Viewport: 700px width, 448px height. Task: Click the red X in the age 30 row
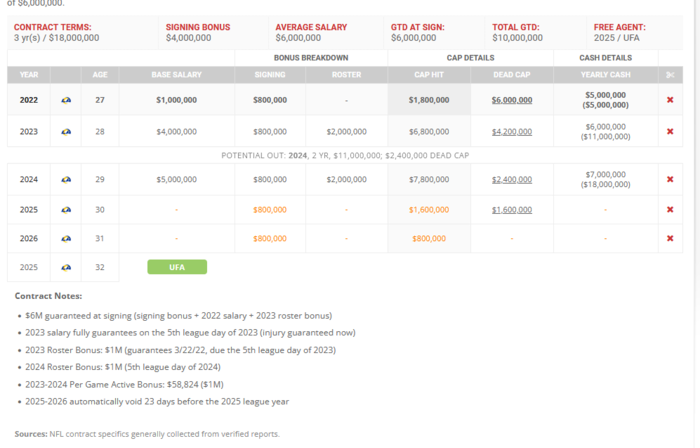point(670,210)
